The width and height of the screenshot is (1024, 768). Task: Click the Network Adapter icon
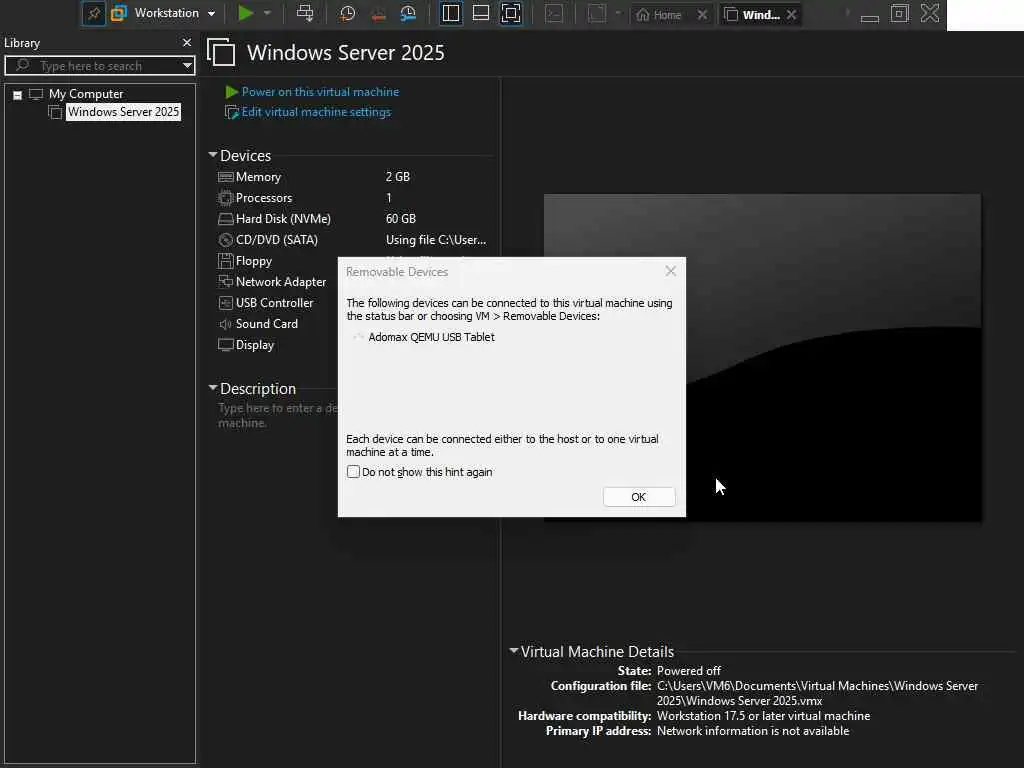click(x=225, y=281)
